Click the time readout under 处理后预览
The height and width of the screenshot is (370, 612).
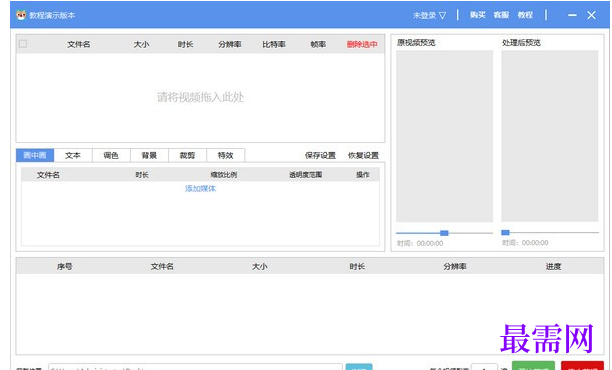(525, 243)
